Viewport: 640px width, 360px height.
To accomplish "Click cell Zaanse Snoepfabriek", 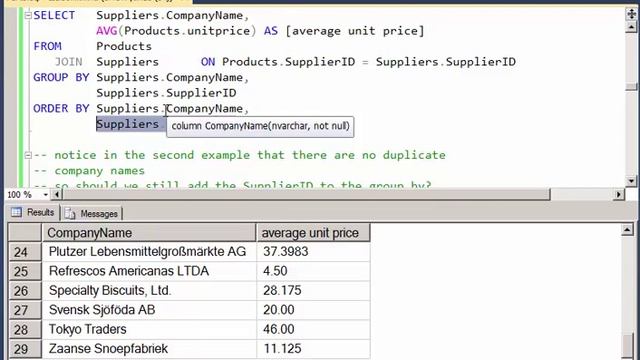I will [149, 349].
